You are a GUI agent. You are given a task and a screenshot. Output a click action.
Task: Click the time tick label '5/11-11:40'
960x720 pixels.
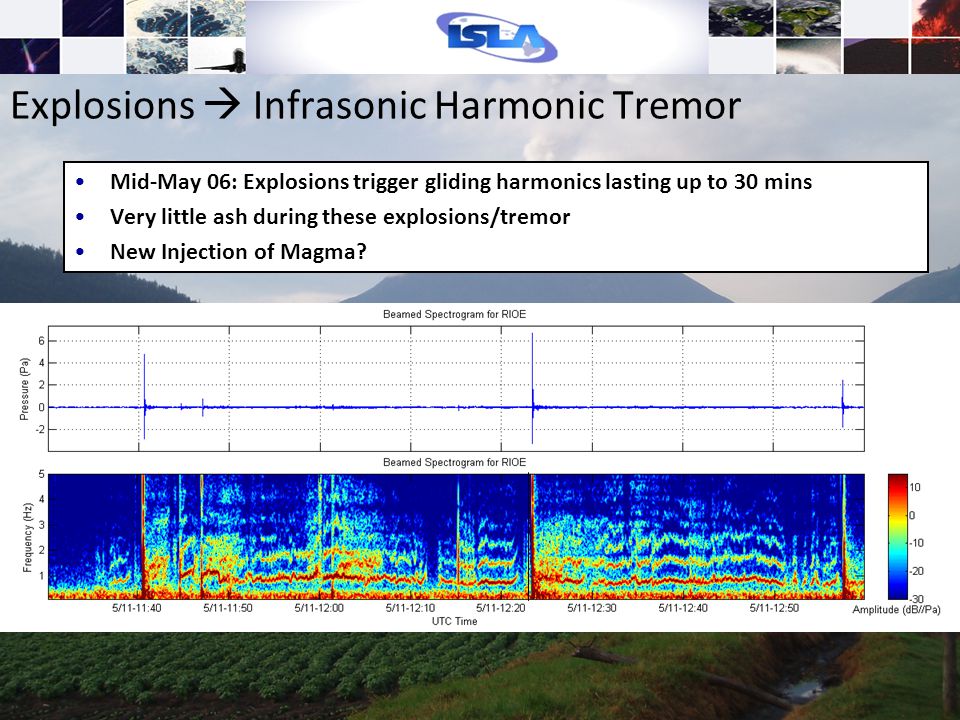click(x=137, y=608)
